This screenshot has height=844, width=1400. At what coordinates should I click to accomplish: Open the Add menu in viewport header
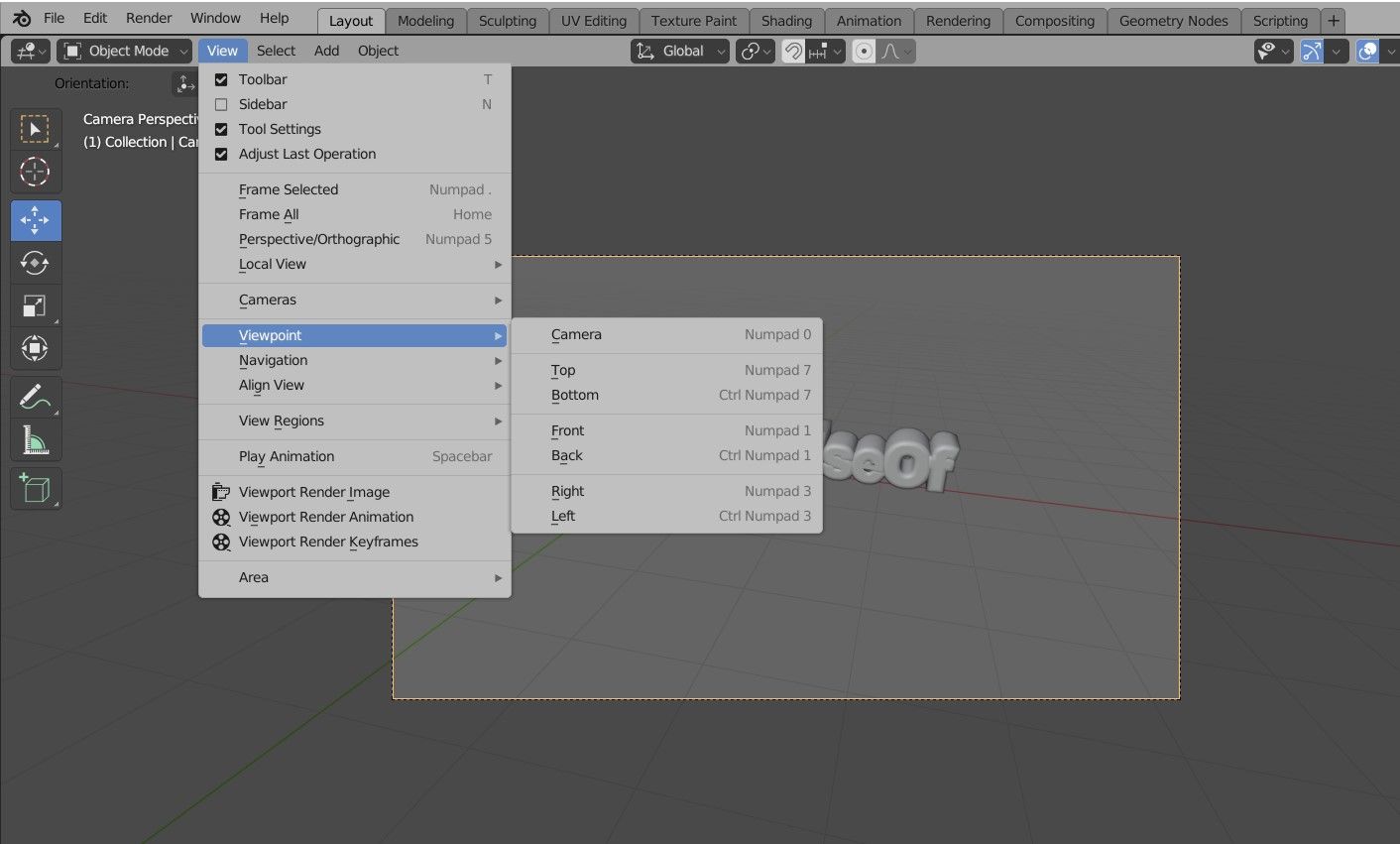point(327,51)
